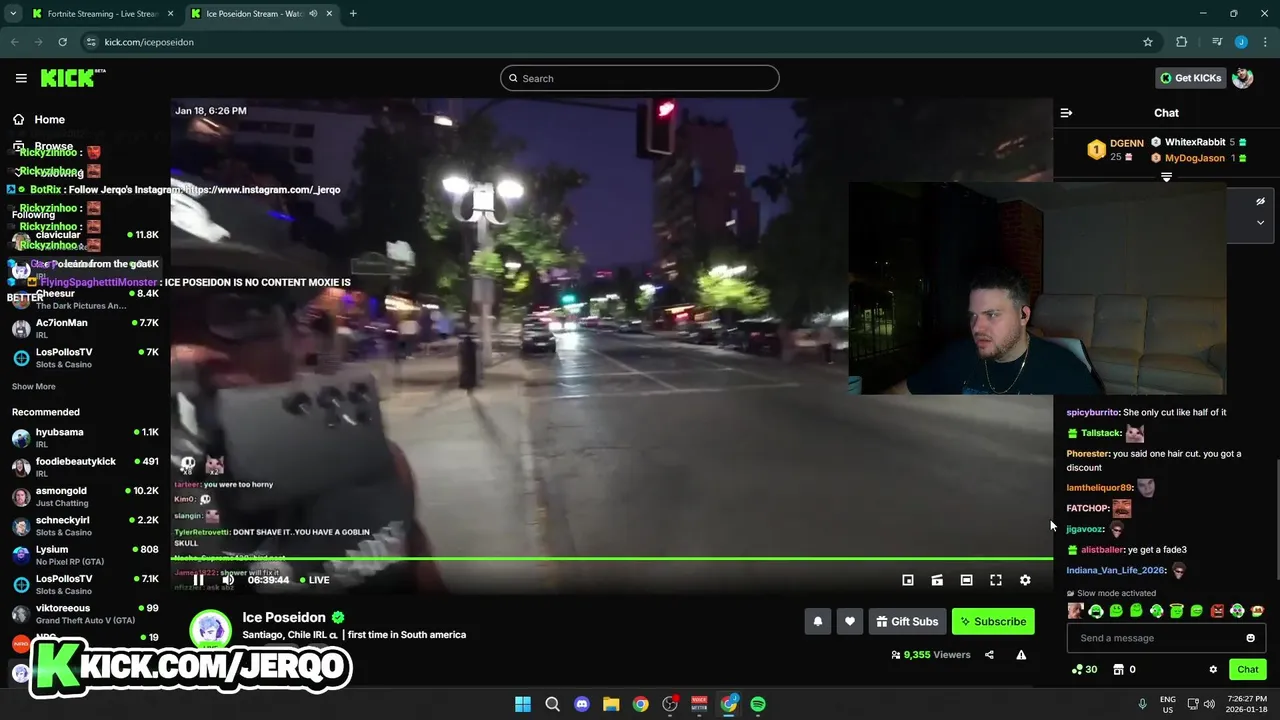Screen dimensions: 1280x720
Task: Share the stream via share icon
Action: coord(989,655)
